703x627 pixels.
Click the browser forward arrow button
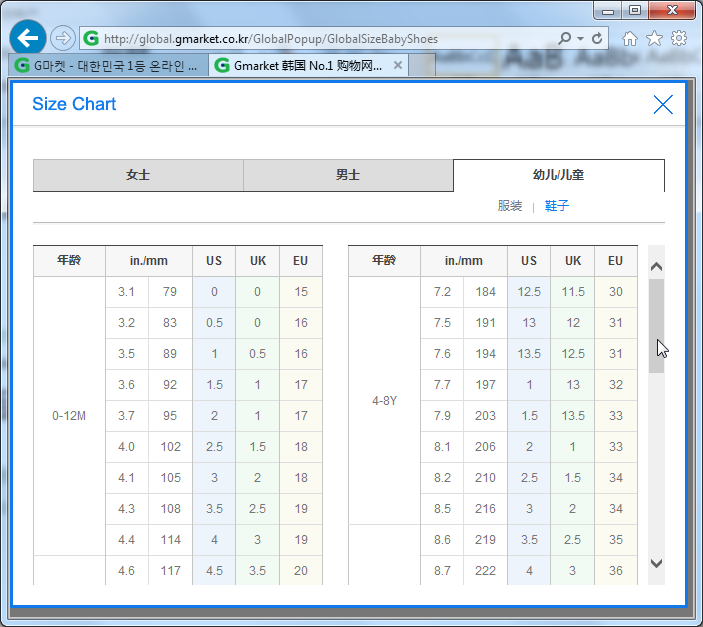63,39
